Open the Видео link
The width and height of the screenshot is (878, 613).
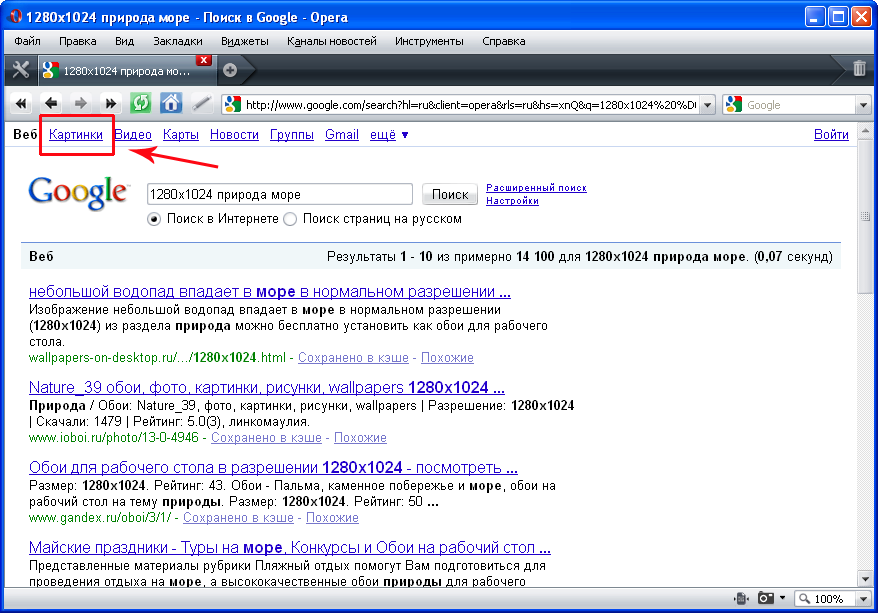click(x=133, y=135)
